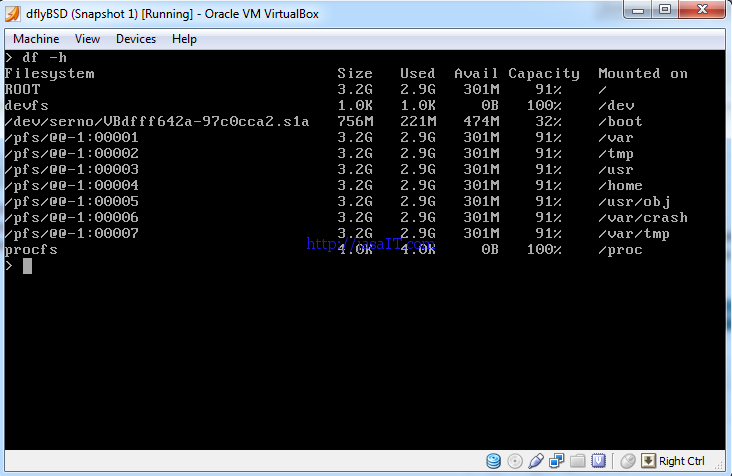732x476 pixels.
Task: Open the Help menu
Action: 184,39
